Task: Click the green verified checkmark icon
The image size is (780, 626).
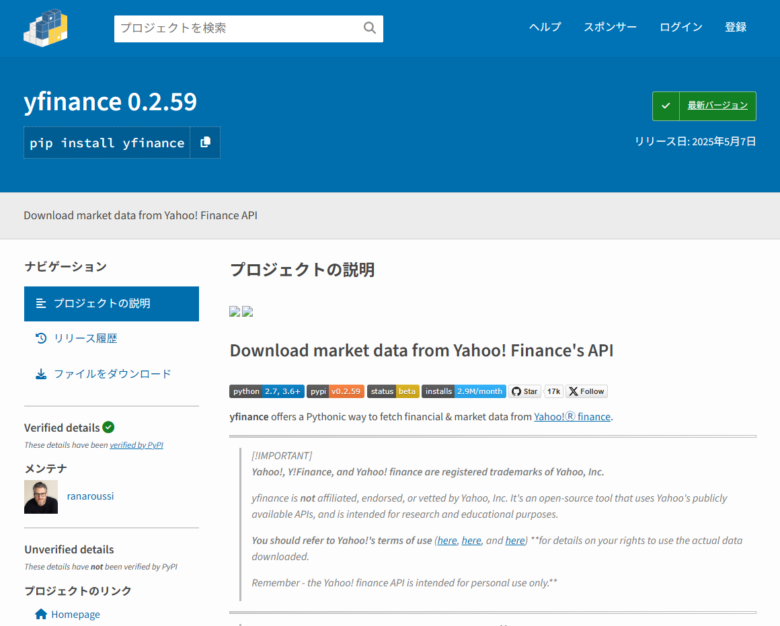Action: coord(108,427)
